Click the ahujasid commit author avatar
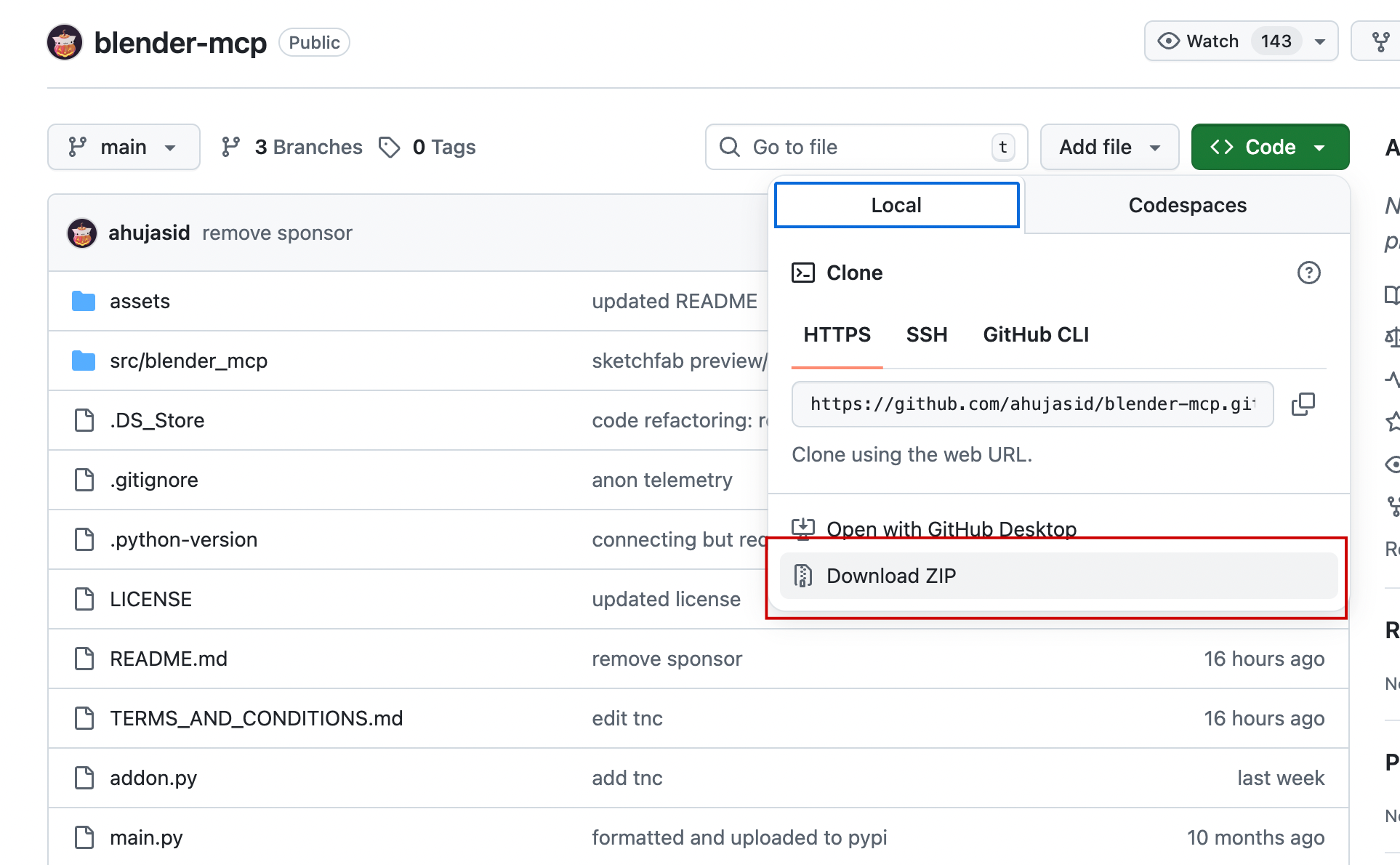The image size is (1400, 865). click(x=82, y=233)
